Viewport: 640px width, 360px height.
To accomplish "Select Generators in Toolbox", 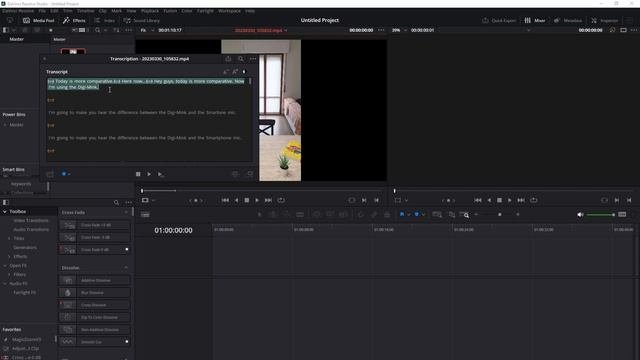I will pyautogui.click(x=25, y=247).
